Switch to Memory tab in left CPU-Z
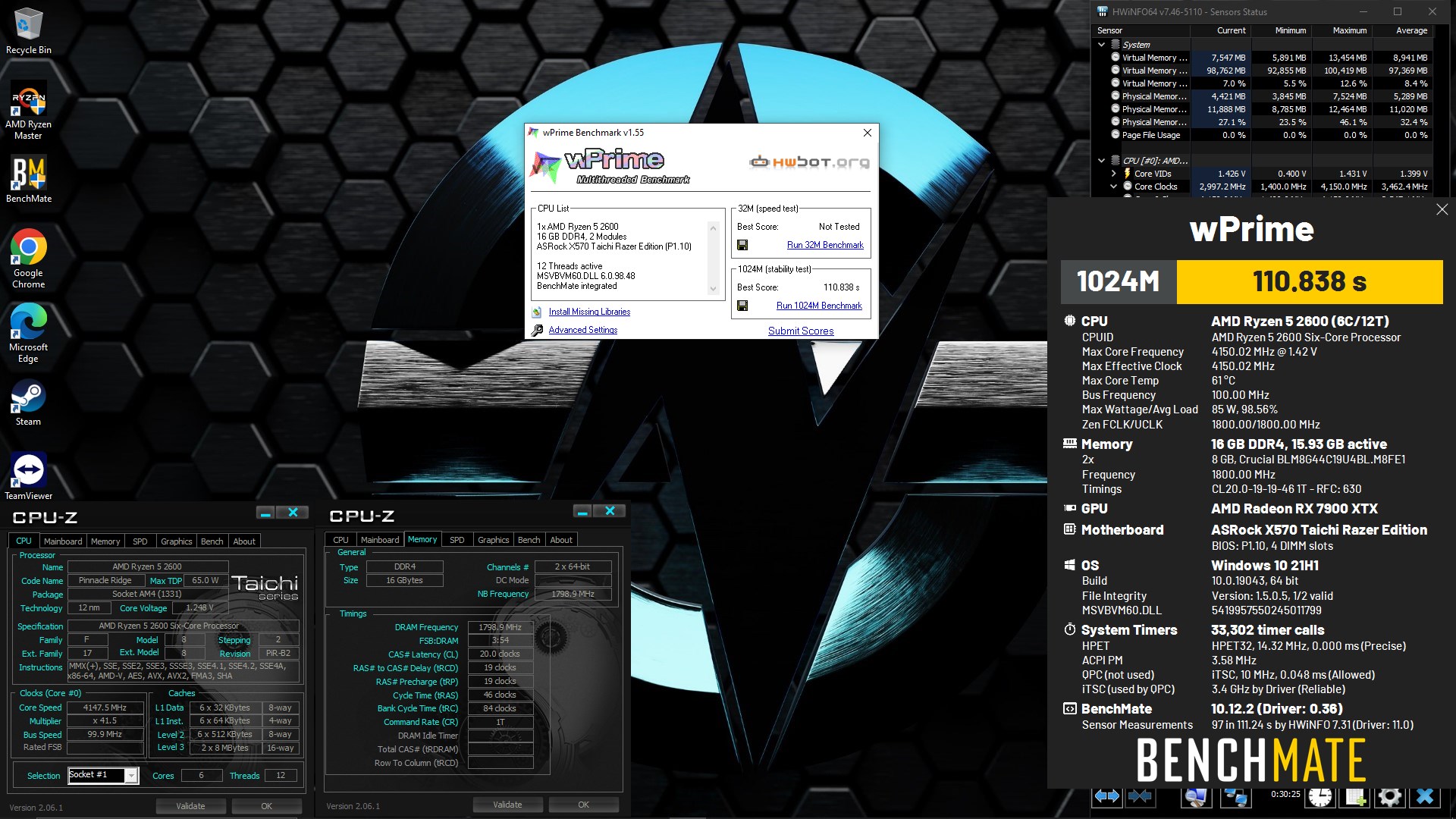Viewport: 1456px width, 819px height. pyautogui.click(x=105, y=541)
